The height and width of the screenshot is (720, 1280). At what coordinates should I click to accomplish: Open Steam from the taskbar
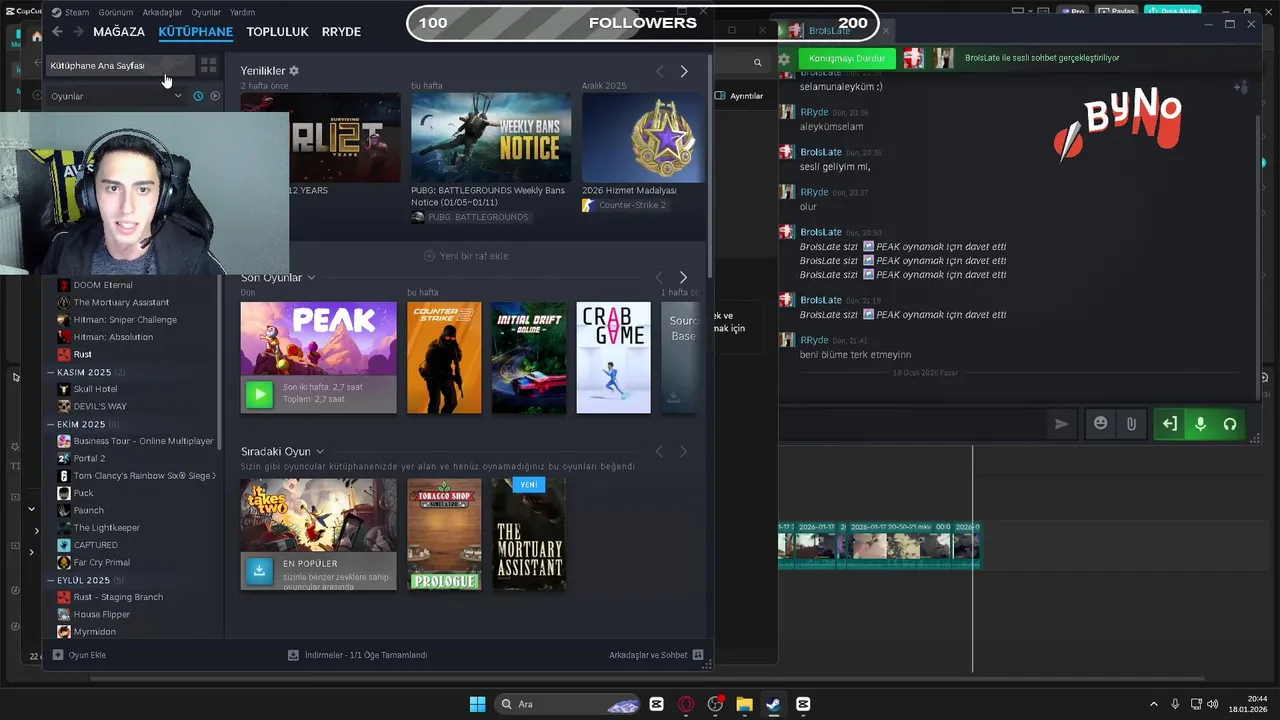[x=773, y=704]
